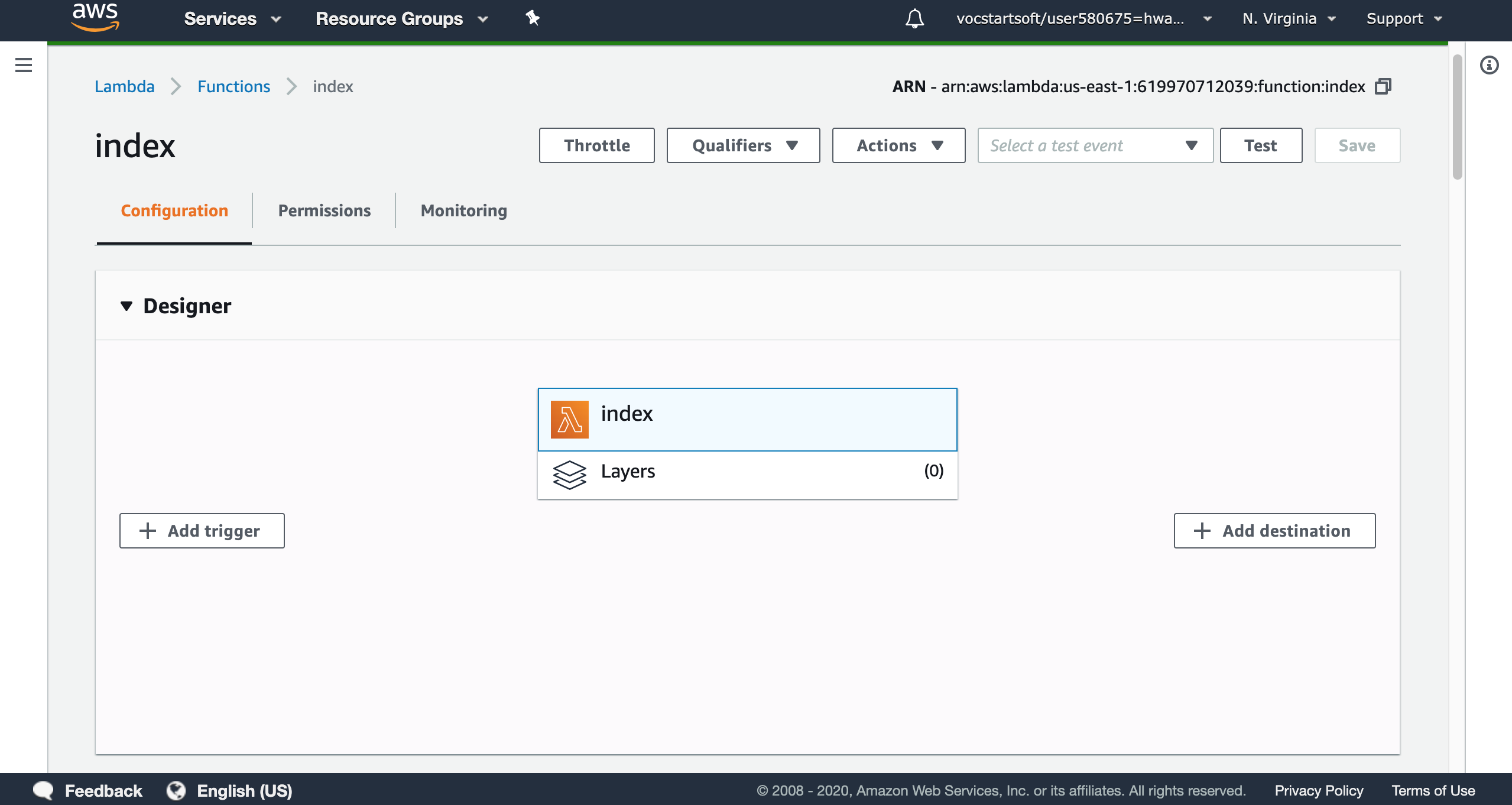Open the info panel icon
This screenshot has height=805, width=1512.
[x=1489, y=65]
